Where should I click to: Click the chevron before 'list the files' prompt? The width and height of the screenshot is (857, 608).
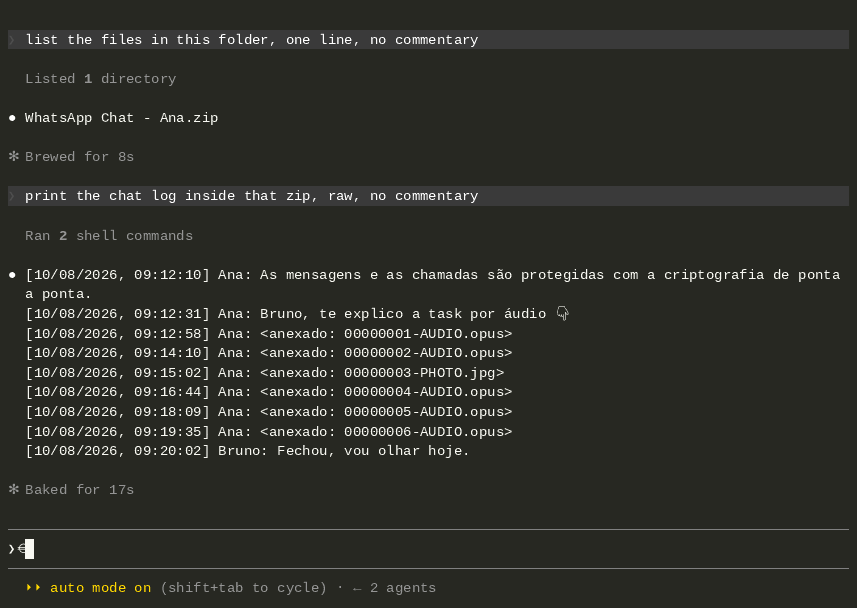pyautogui.click(x=11, y=39)
